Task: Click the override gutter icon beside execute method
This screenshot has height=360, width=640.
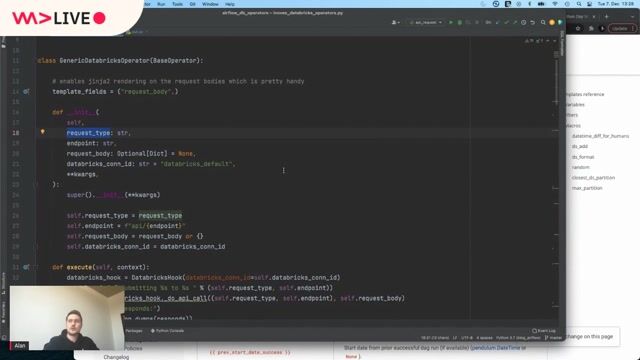Action: (x=26, y=267)
